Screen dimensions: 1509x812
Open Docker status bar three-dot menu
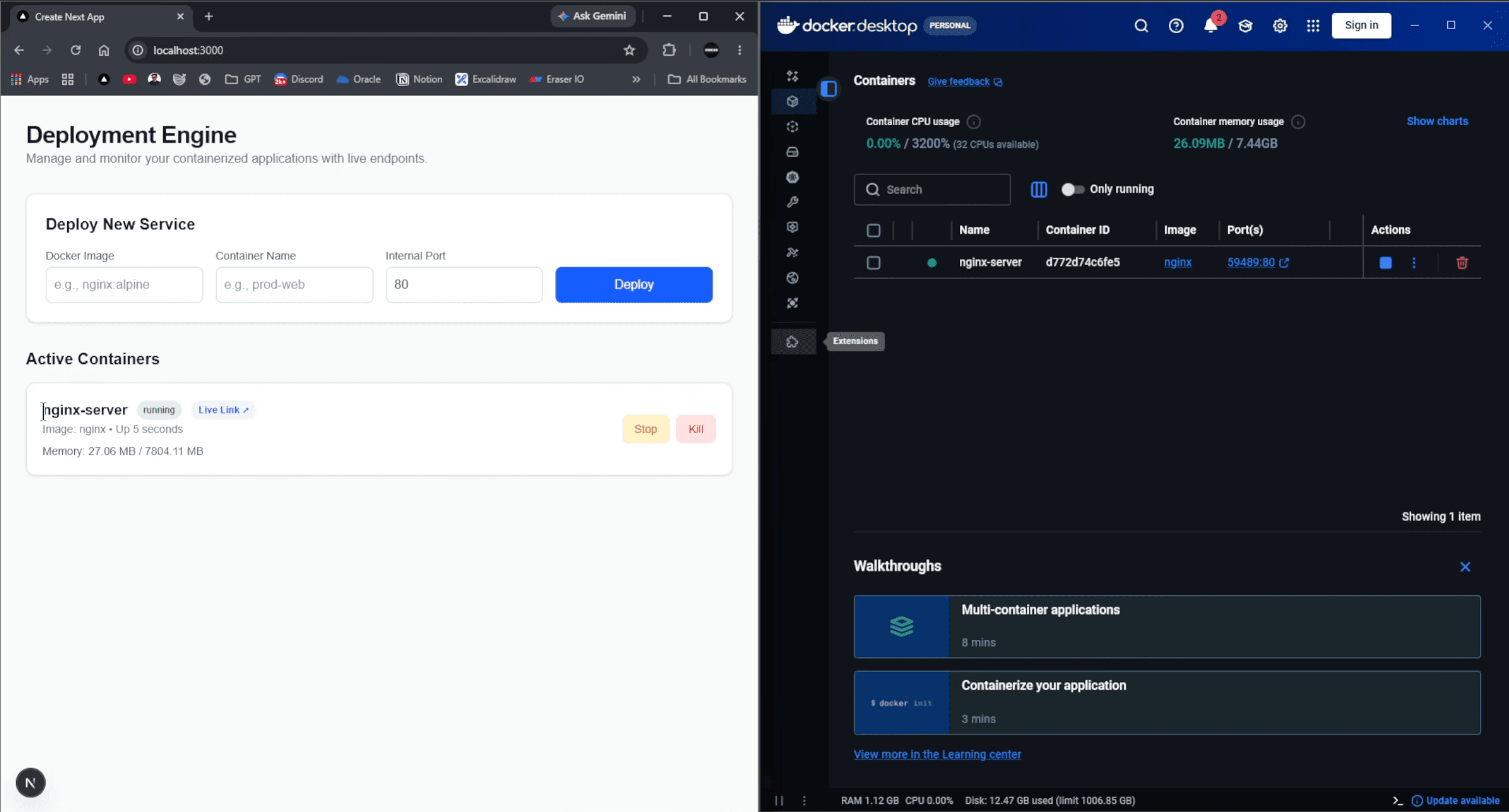[804, 801]
